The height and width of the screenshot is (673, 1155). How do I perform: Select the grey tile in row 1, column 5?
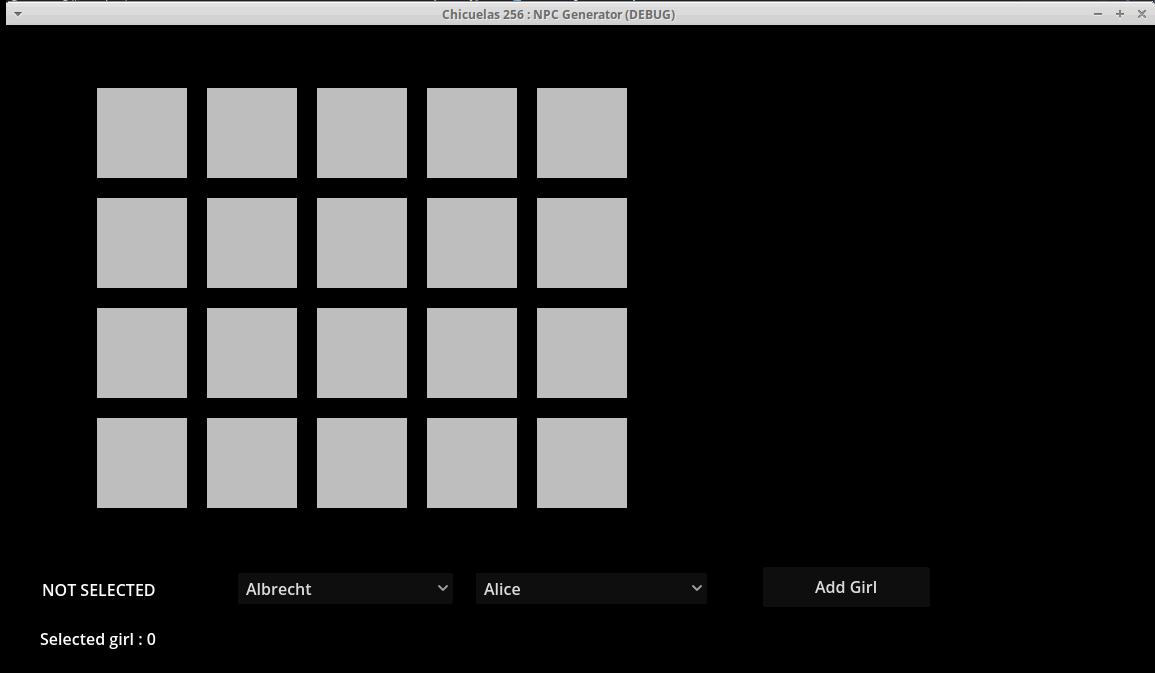(582, 133)
